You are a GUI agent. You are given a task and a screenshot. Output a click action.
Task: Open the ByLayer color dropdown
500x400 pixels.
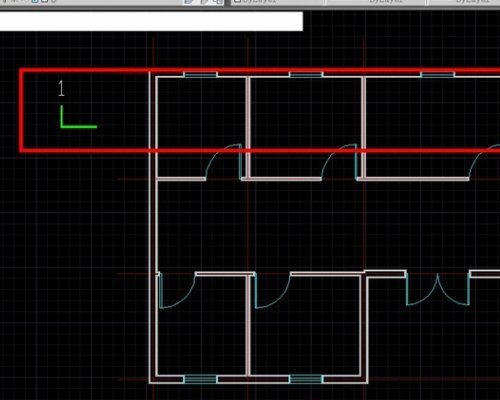coord(277,2)
